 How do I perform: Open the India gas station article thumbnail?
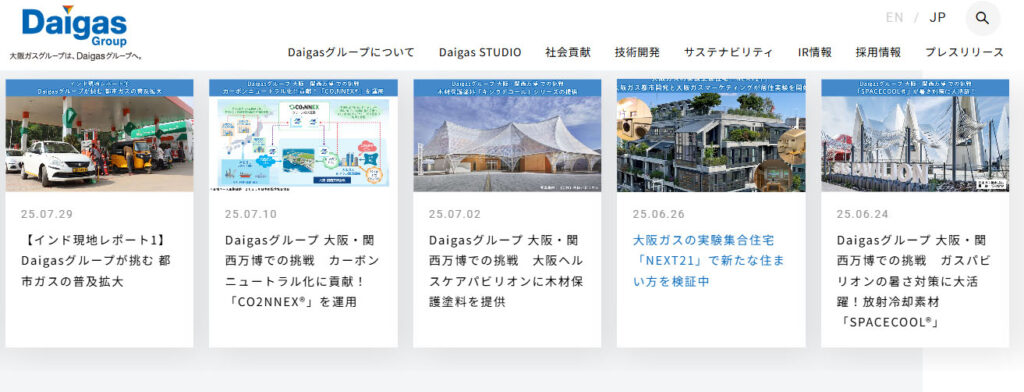tap(99, 135)
